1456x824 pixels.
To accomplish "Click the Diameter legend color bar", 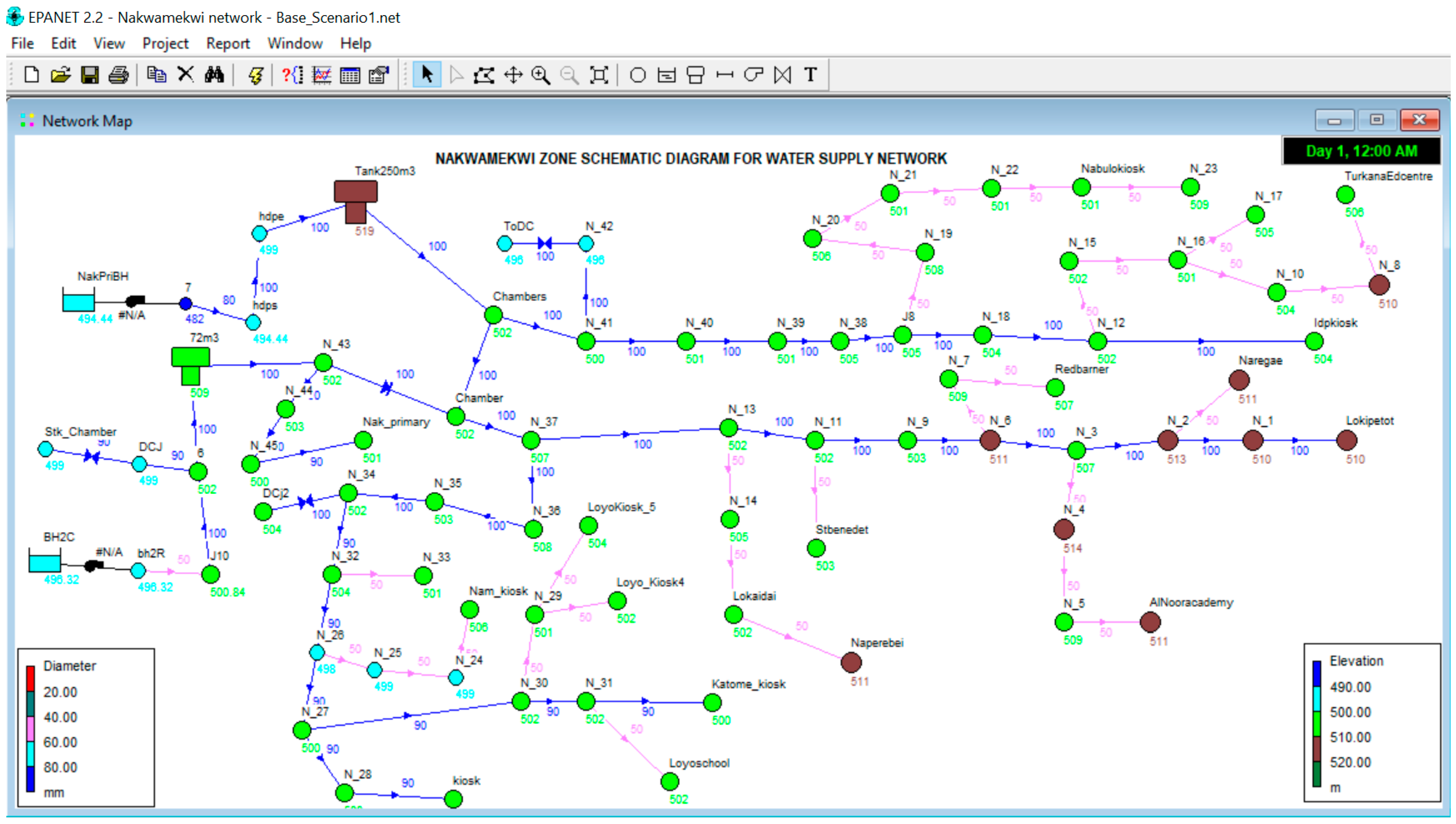I will click(x=30, y=729).
